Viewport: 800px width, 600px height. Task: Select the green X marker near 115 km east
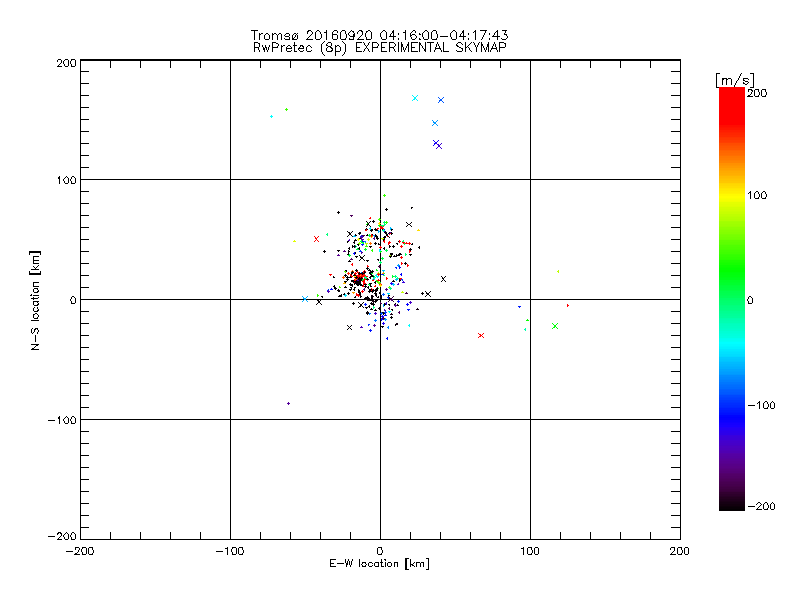555,326
